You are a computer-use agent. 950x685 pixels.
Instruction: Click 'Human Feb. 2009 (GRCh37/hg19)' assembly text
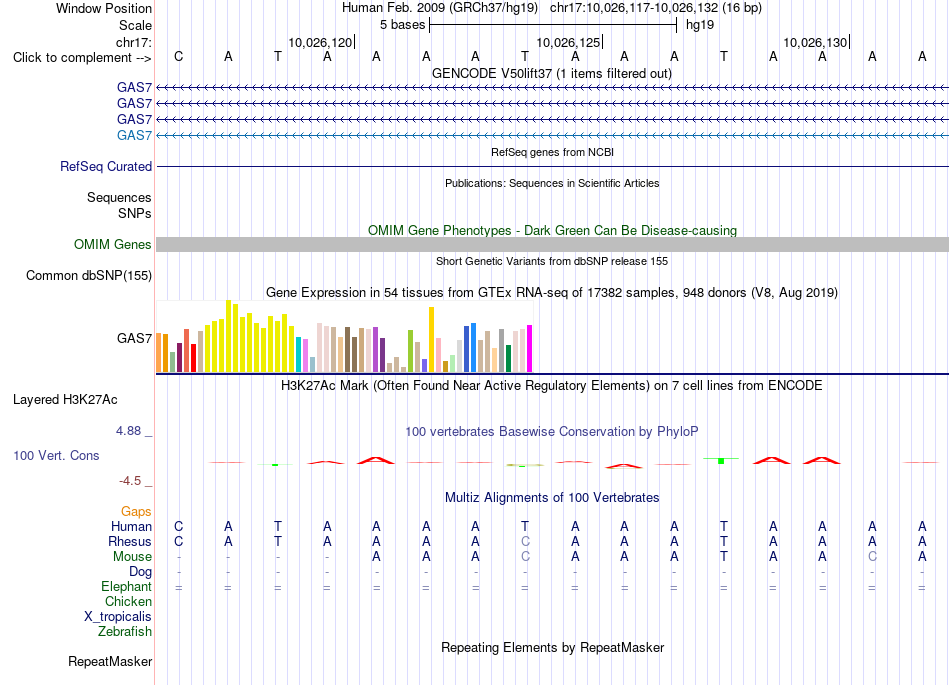(440, 8)
